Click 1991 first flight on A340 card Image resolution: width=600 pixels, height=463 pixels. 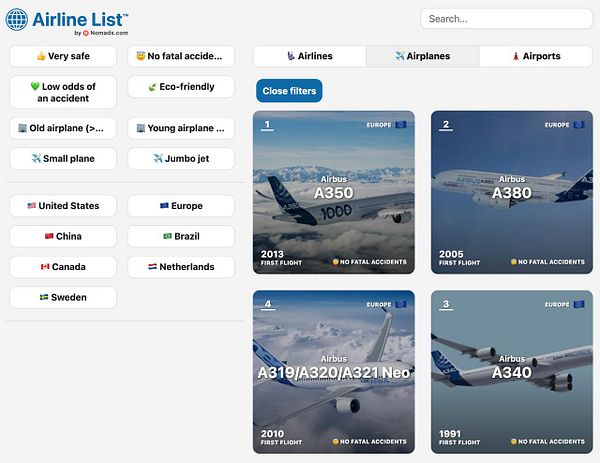pyautogui.click(x=459, y=437)
